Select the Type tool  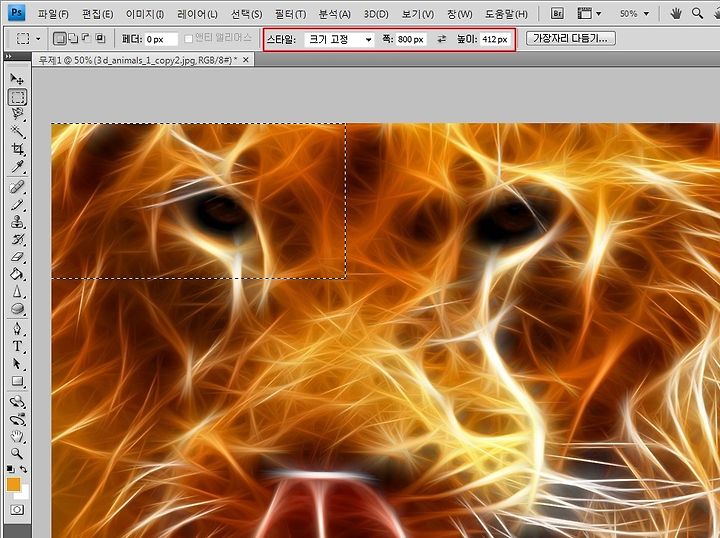17,346
